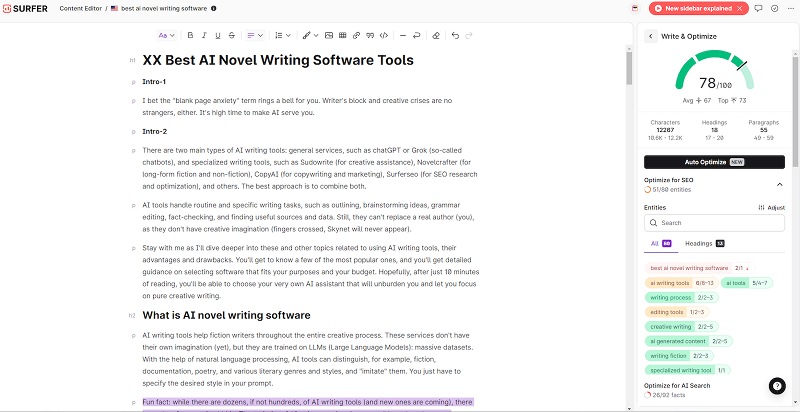Click the editor vertical scrollbar

(x=629, y=66)
